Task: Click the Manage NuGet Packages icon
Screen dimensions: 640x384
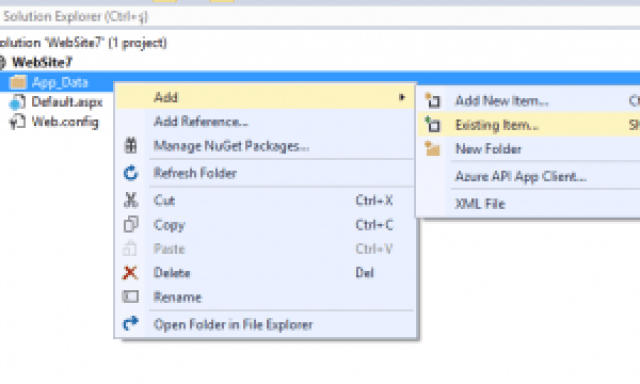Action: tap(131, 145)
